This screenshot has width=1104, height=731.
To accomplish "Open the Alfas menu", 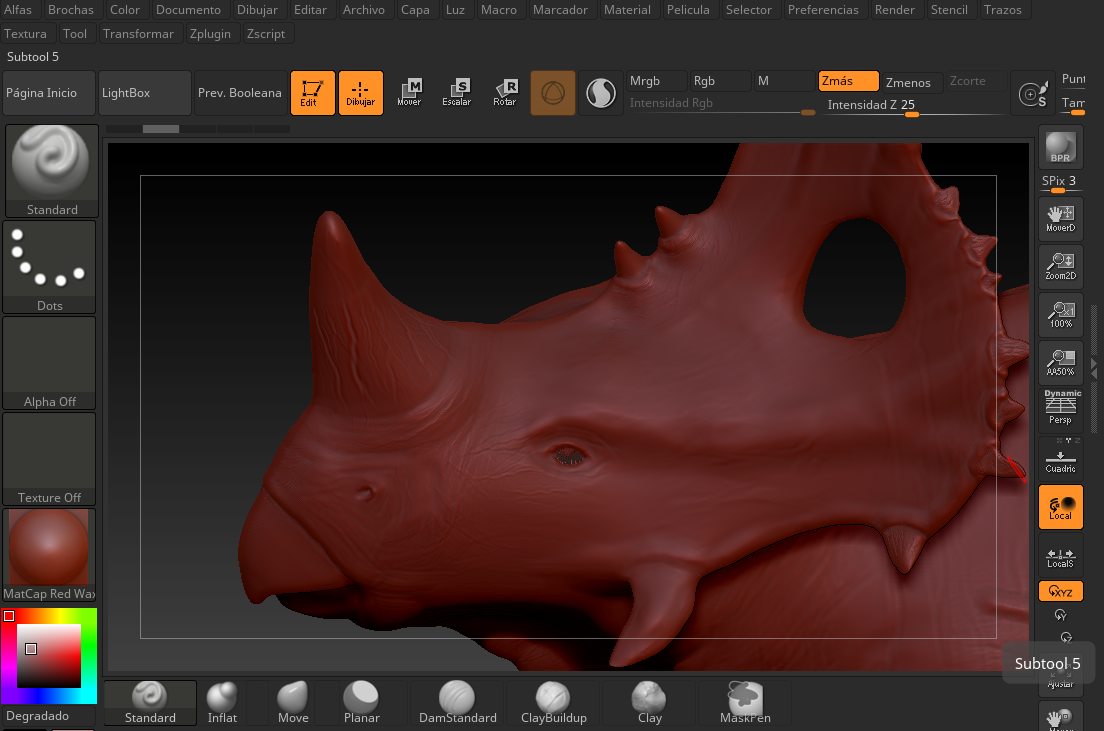I will click(x=18, y=10).
